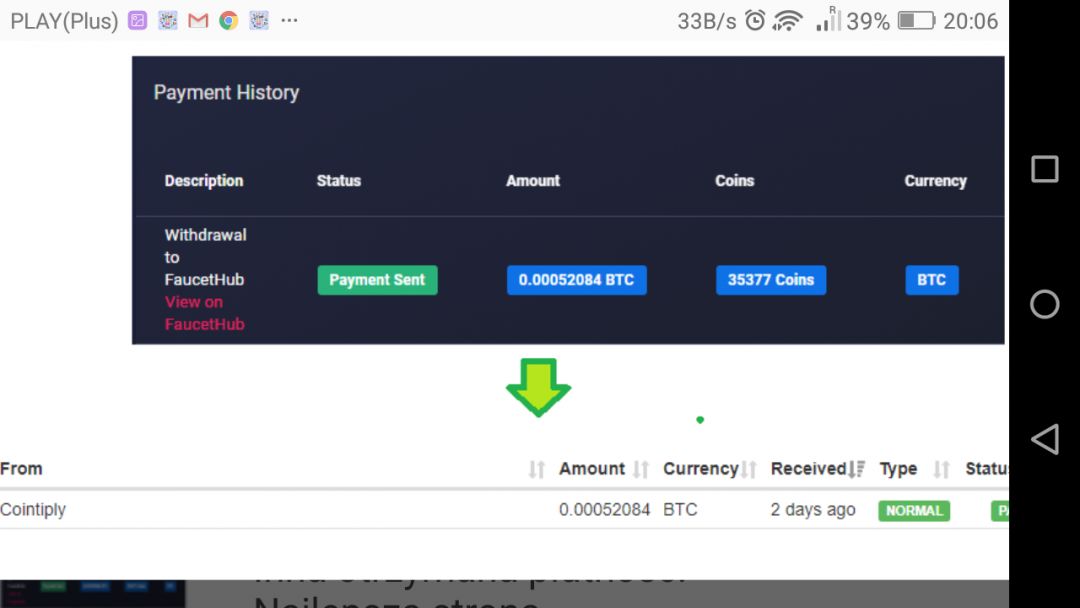Viewport: 1080px width, 608px height.
Task: Tap the Gmail notification icon
Action: [x=198, y=20]
